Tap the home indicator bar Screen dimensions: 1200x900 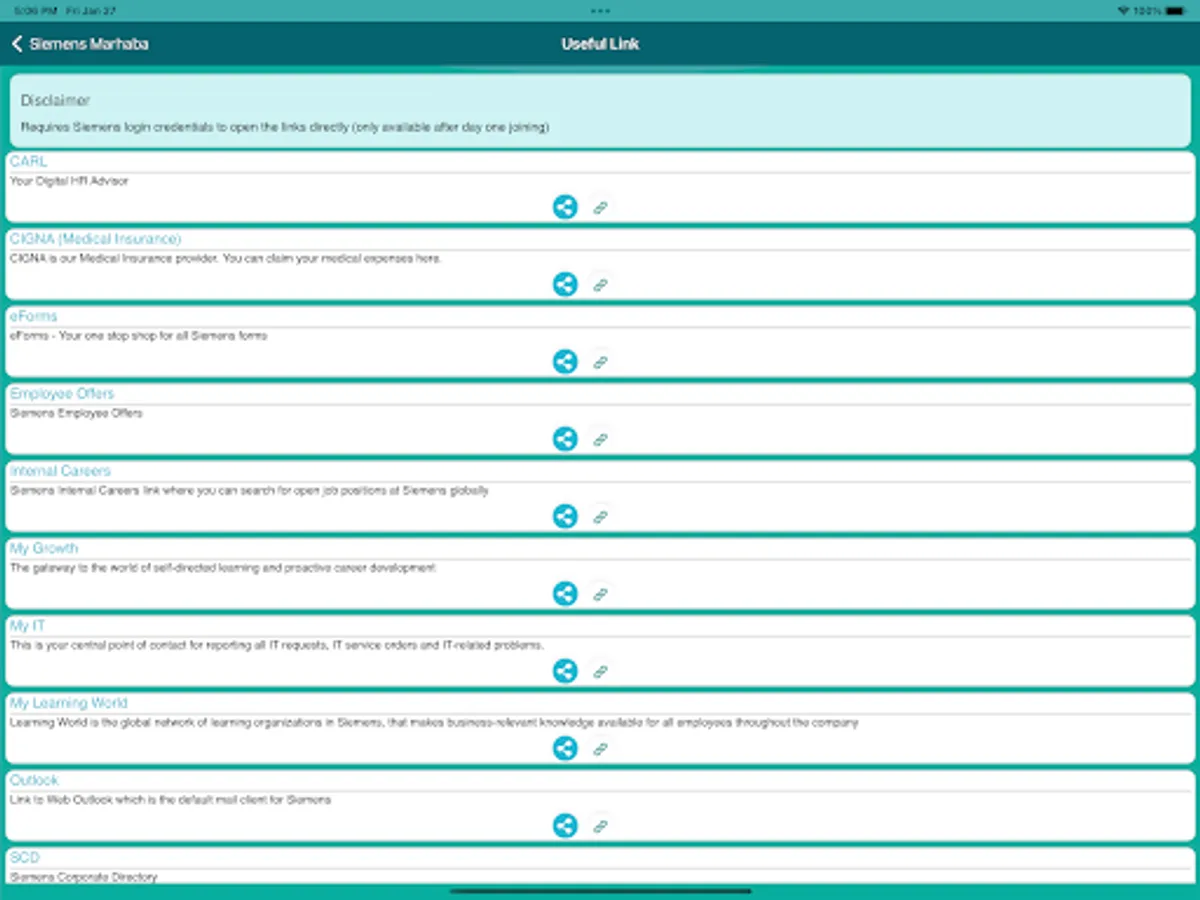[x=600, y=890]
